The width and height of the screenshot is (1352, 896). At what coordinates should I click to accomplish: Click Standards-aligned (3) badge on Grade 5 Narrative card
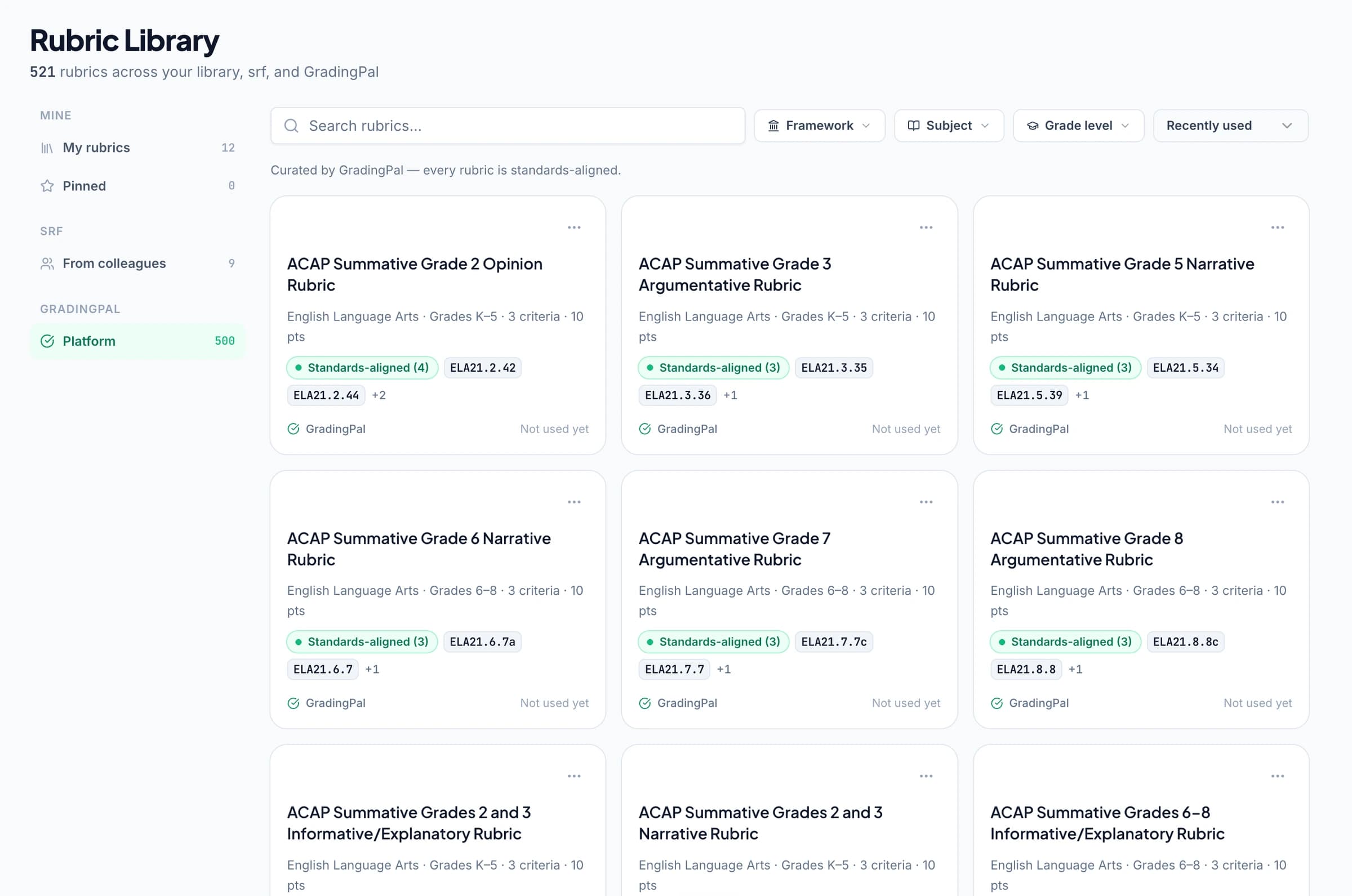1065,367
